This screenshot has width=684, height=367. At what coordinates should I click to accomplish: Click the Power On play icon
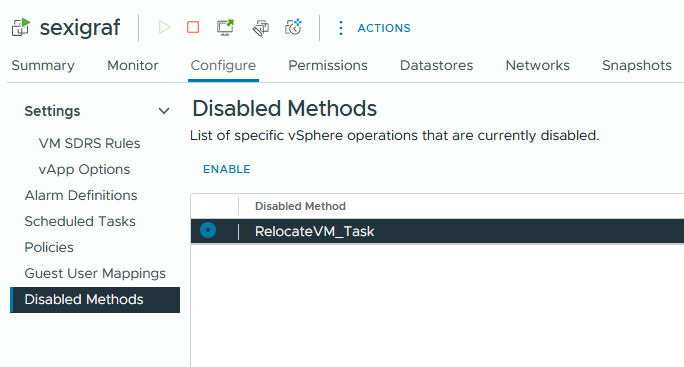click(x=164, y=27)
